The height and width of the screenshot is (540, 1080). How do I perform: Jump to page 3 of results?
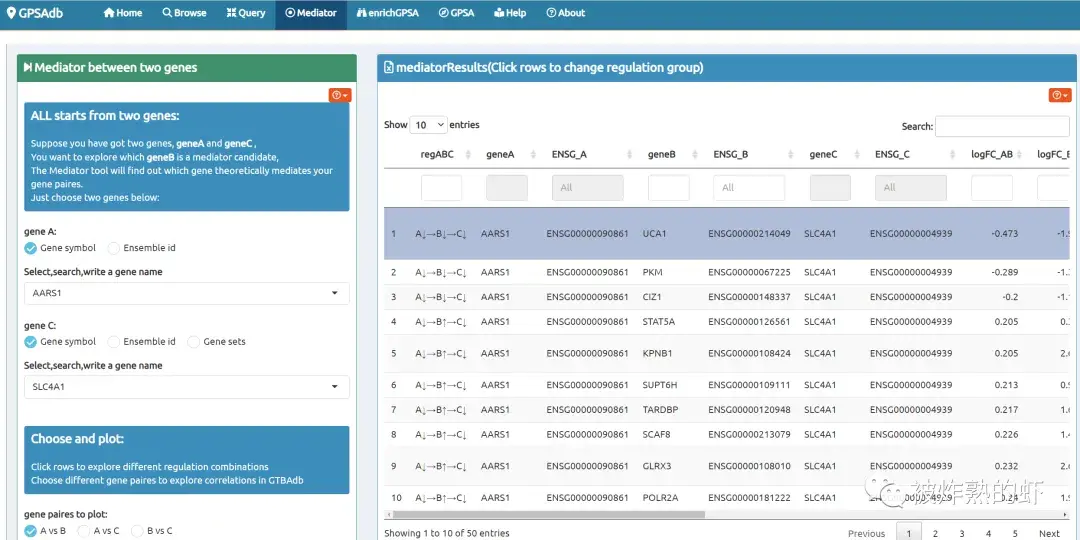coord(962,533)
